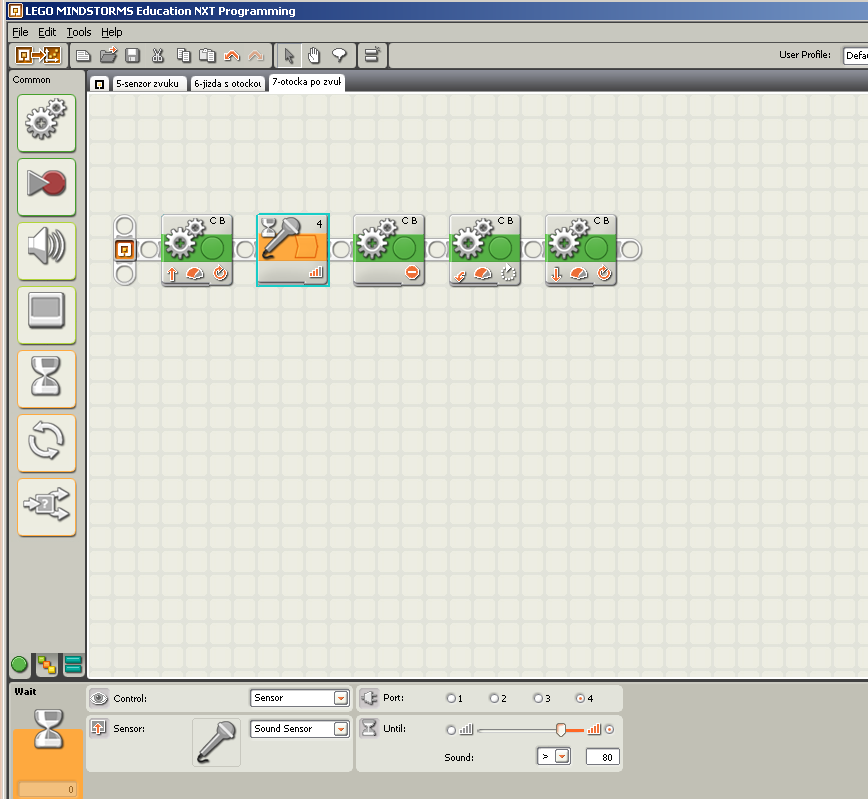Pick the Loop block from the palette

coord(46,443)
